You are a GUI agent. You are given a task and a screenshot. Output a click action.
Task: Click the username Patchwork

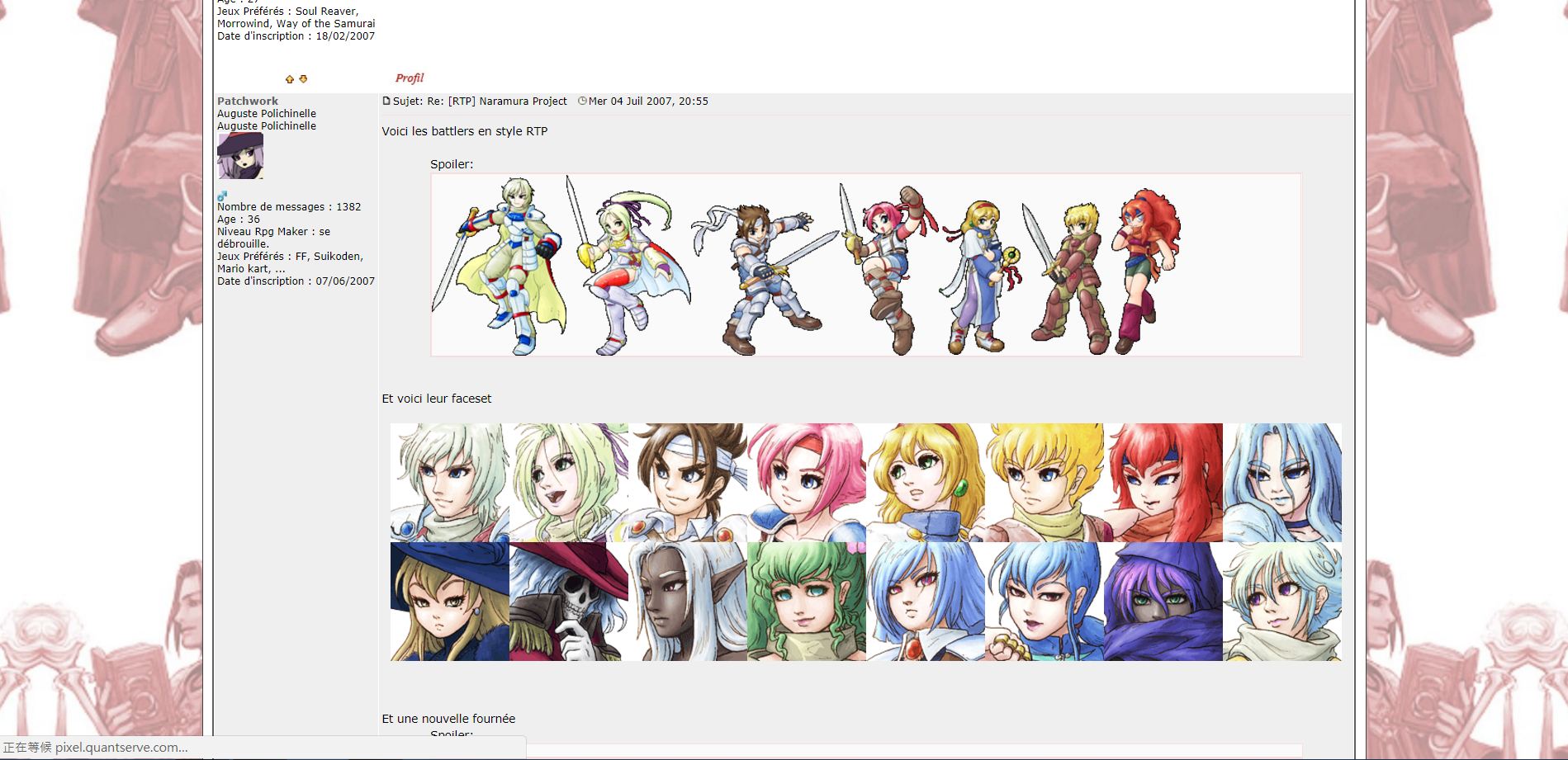click(248, 101)
